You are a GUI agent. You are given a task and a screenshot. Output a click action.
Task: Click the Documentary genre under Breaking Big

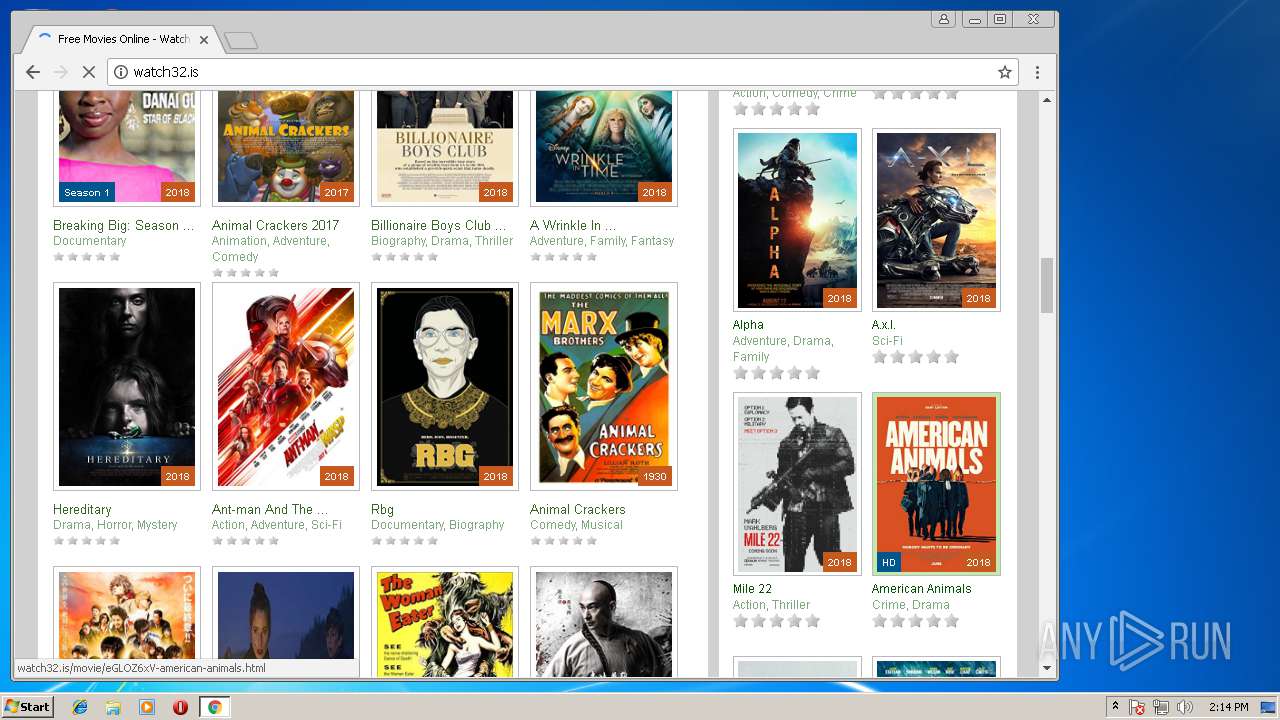click(90, 241)
